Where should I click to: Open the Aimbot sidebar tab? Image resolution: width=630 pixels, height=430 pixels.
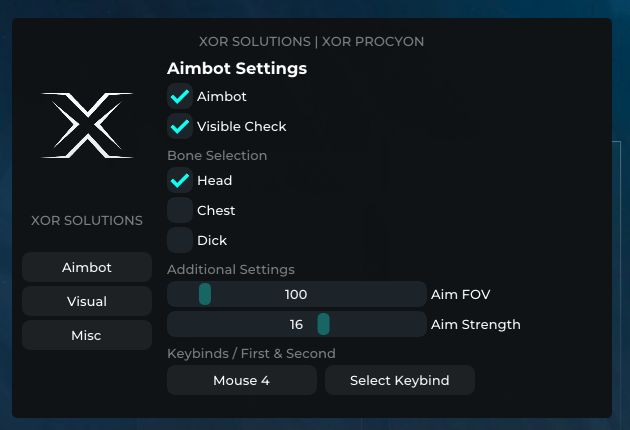(87, 267)
